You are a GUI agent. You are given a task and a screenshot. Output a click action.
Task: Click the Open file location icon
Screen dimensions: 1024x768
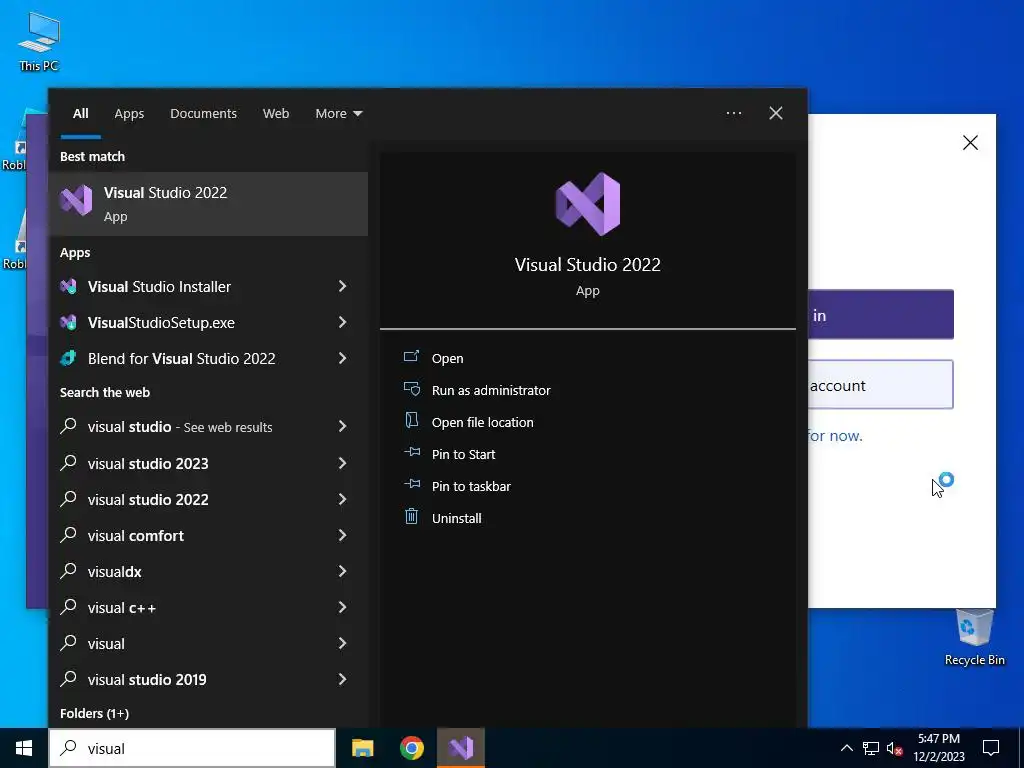(411, 421)
